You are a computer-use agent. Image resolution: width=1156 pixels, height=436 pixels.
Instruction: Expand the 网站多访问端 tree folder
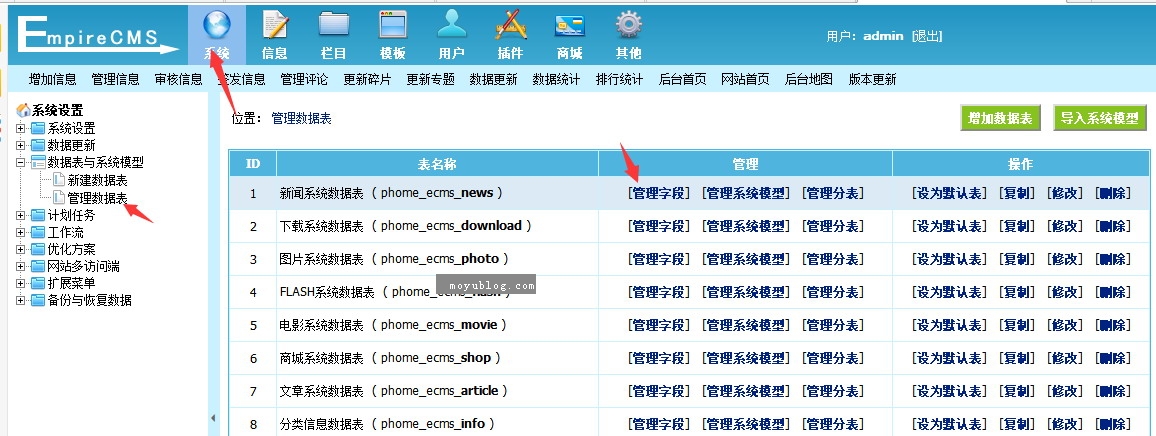tap(21, 266)
